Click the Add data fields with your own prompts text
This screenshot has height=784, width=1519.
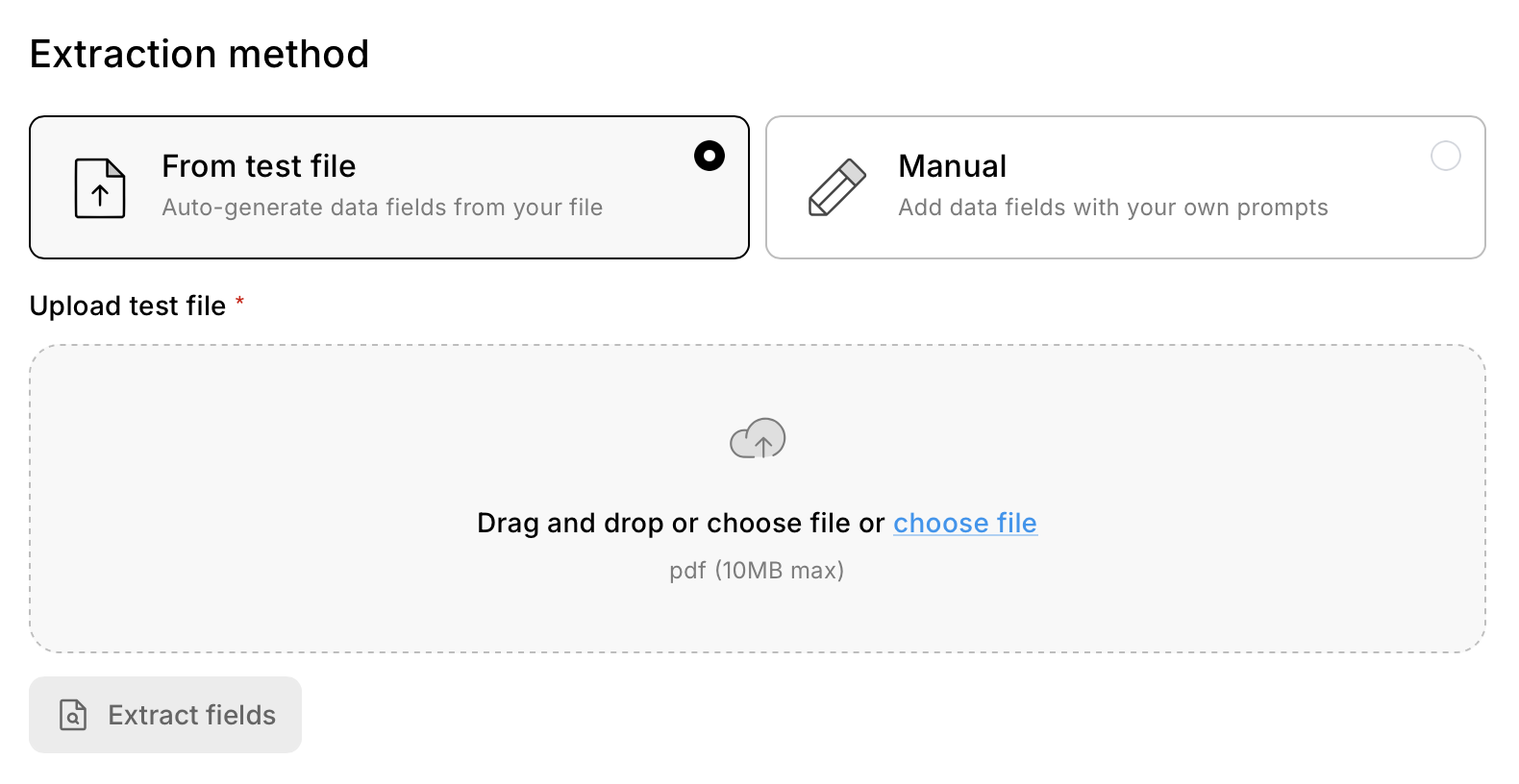point(1112,208)
